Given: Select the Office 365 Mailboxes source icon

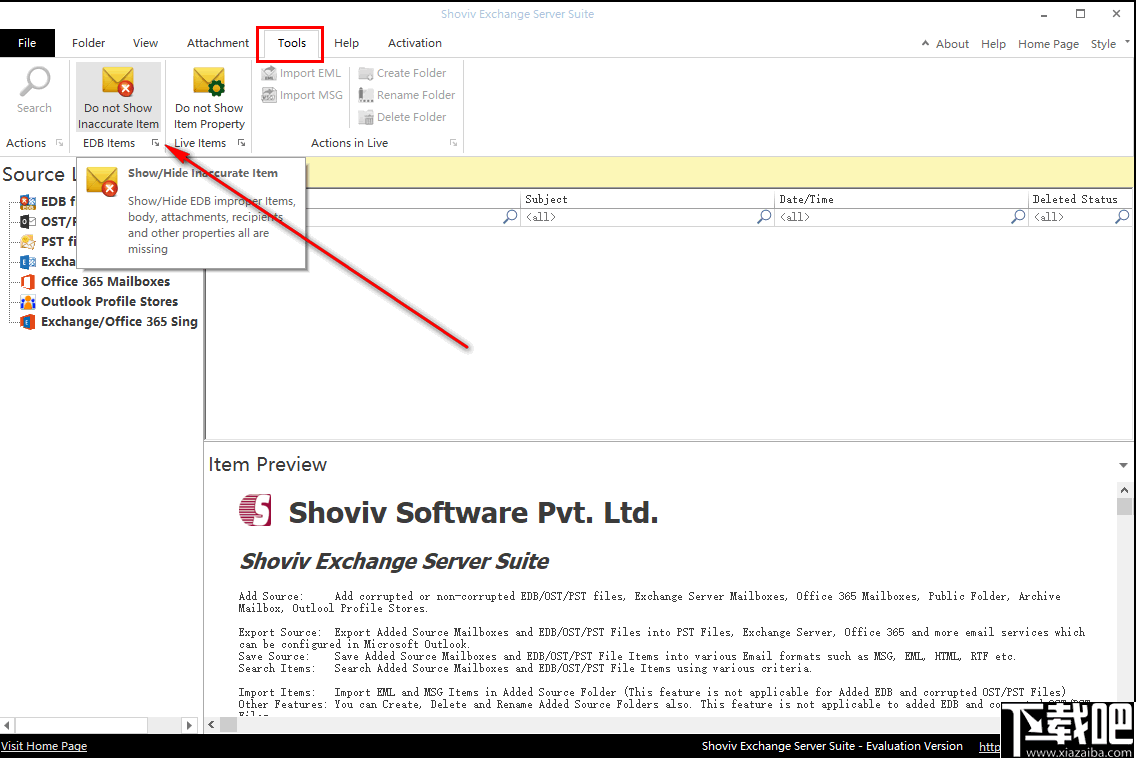Looking at the screenshot, I should click(27, 281).
